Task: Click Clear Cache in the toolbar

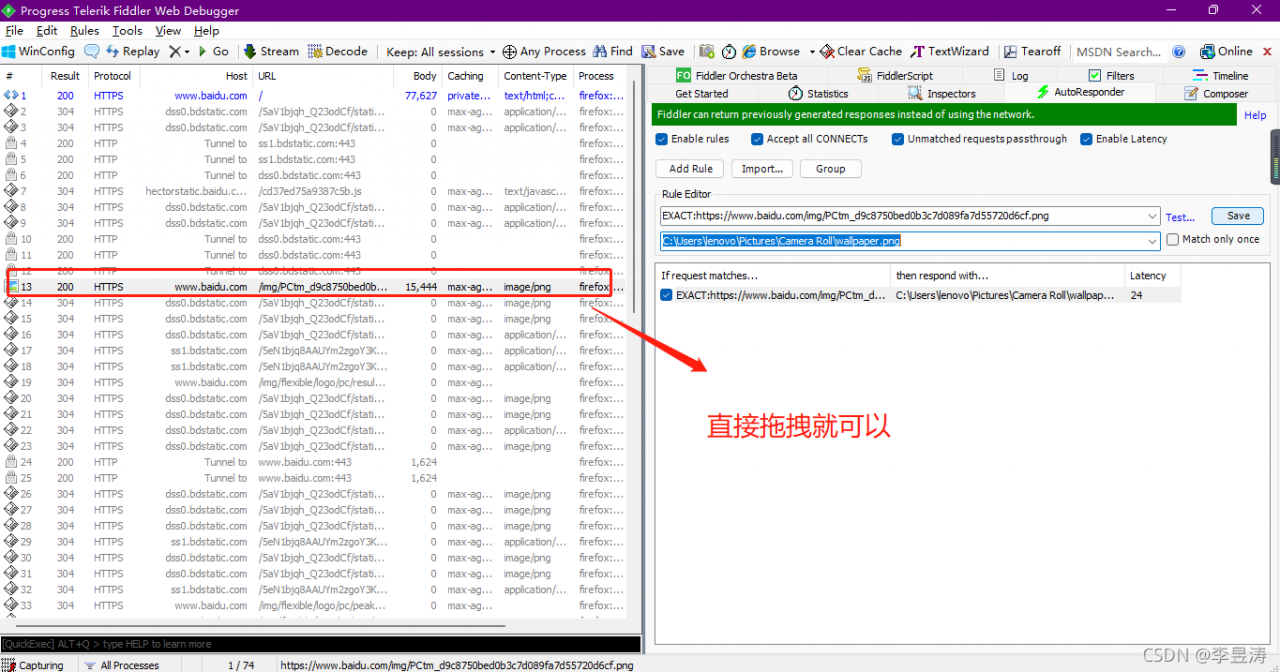Action: click(x=861, y=51)
